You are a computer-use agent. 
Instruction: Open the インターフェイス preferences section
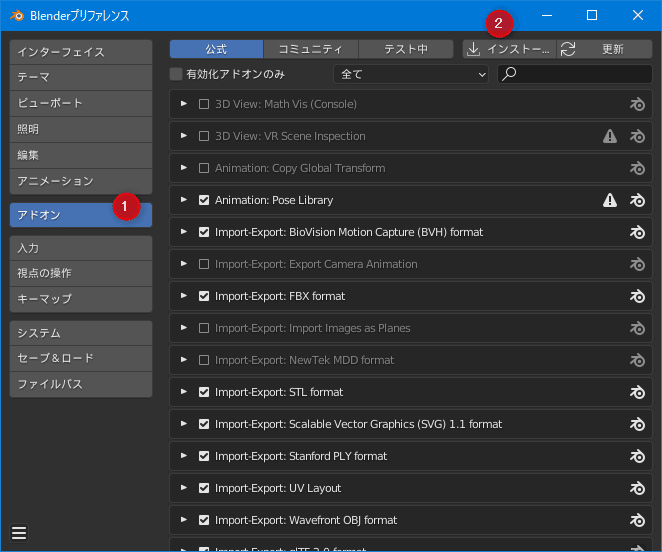tap(81, 52)
